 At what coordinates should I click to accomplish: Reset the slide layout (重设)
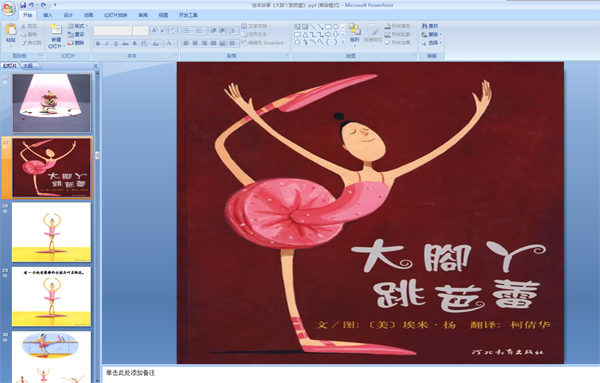coord(76,34)
